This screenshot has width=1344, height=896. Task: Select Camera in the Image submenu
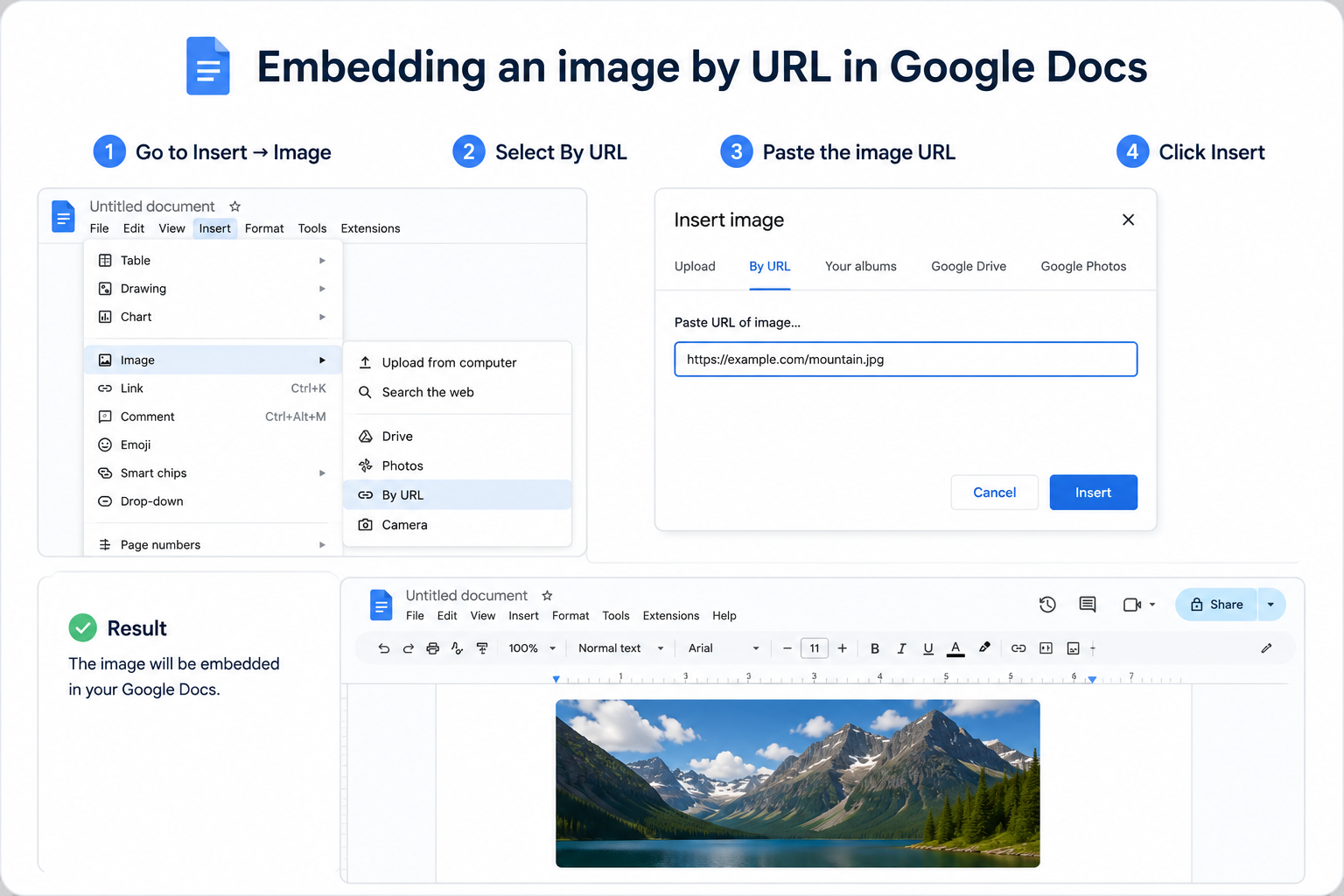click(457, 525)
